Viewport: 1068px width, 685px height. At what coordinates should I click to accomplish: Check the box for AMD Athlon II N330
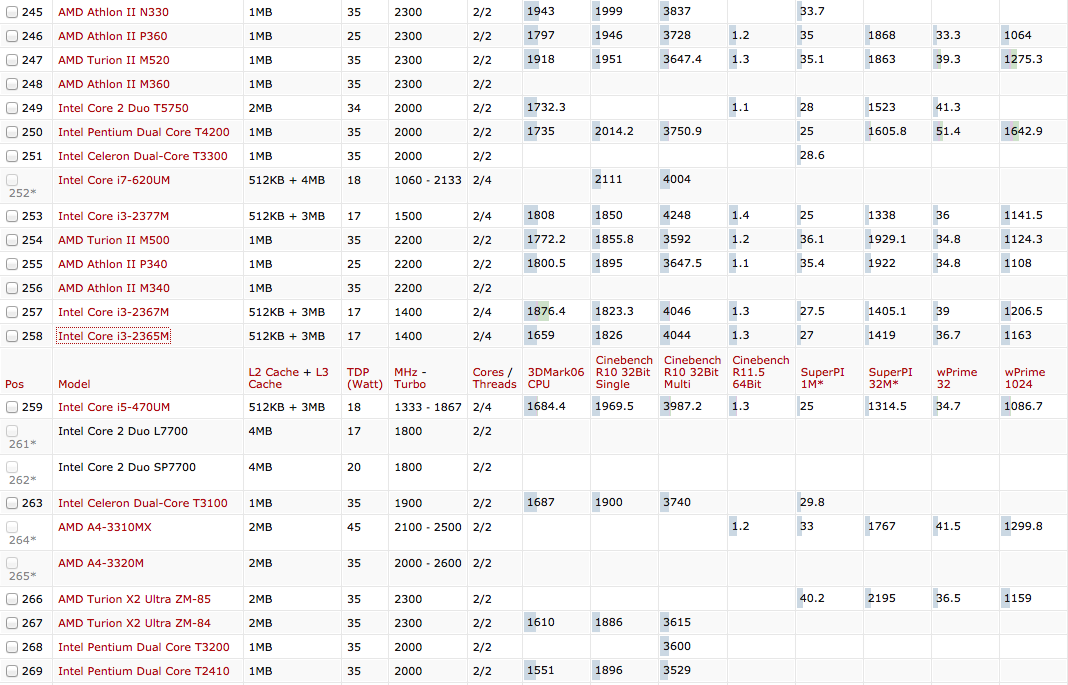[12, 12]
